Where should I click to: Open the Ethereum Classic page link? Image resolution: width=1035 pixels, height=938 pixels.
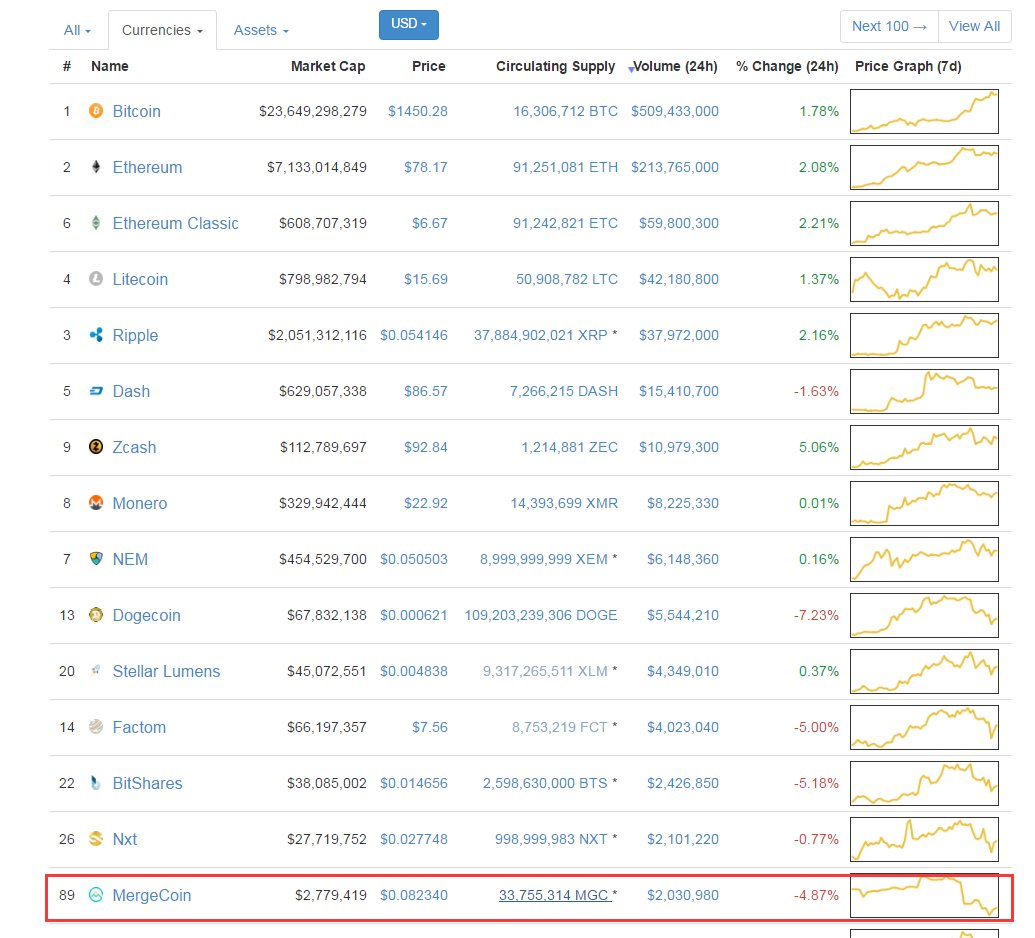click(x=175, y=223)
